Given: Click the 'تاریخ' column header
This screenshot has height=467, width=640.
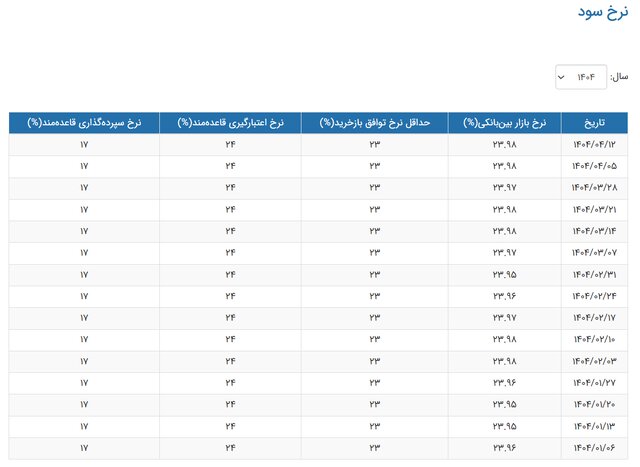Looking at the screenshot, I should click(594, 123).
